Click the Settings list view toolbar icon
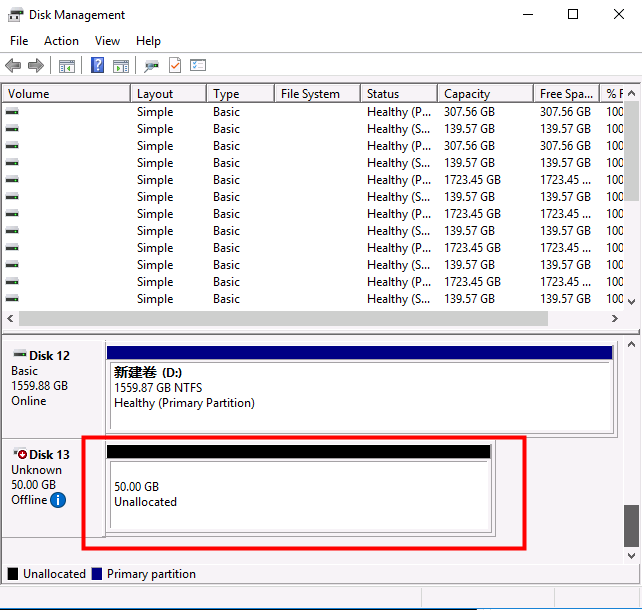Screen dimensions: 642x610 (198, 66)
